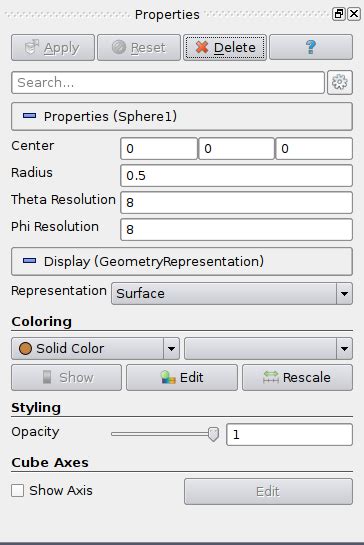
Task: Float the Properties panel window
Action: (338, 14)
